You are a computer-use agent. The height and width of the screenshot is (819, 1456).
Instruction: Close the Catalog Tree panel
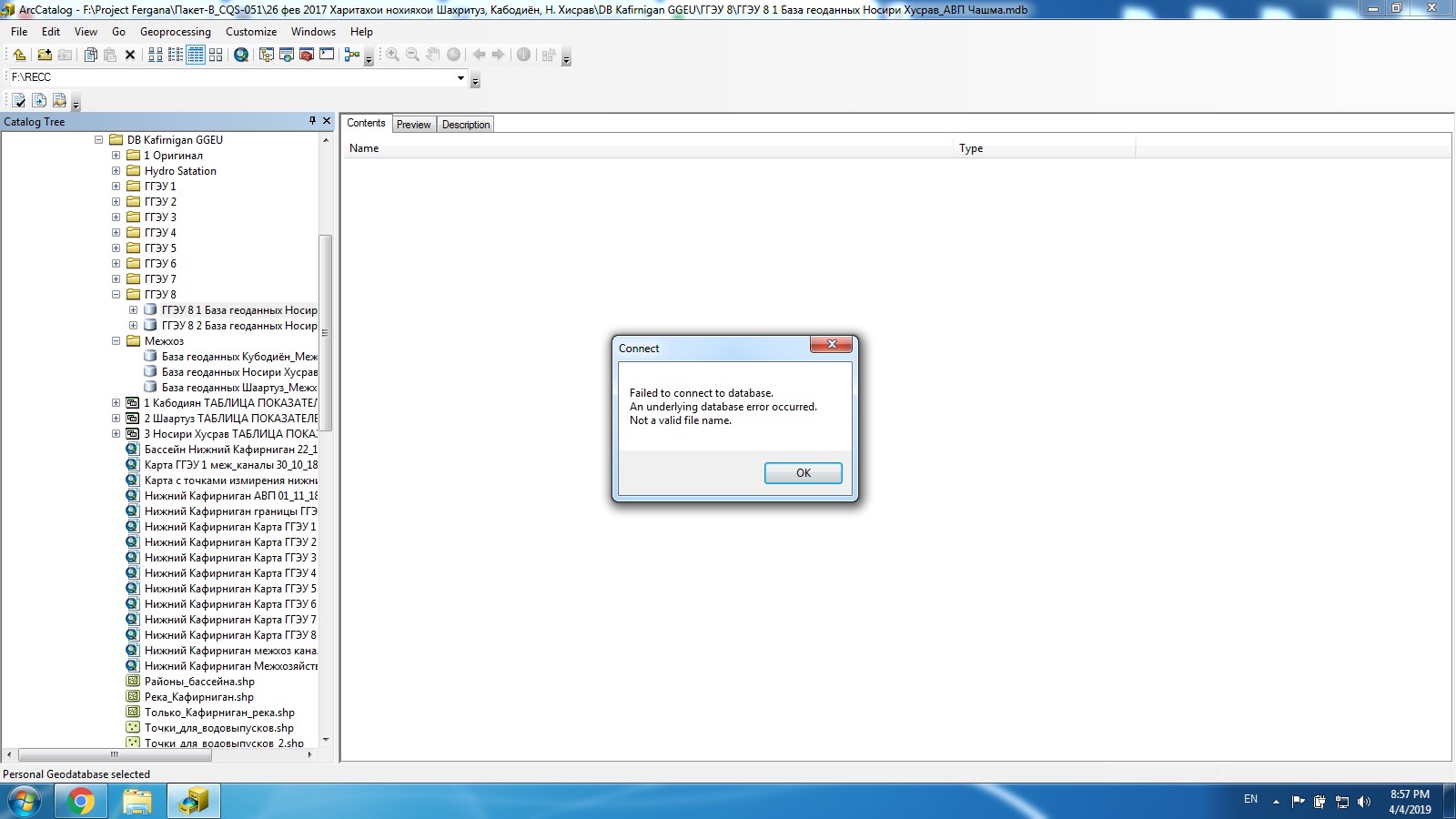[x=327, y=120]
